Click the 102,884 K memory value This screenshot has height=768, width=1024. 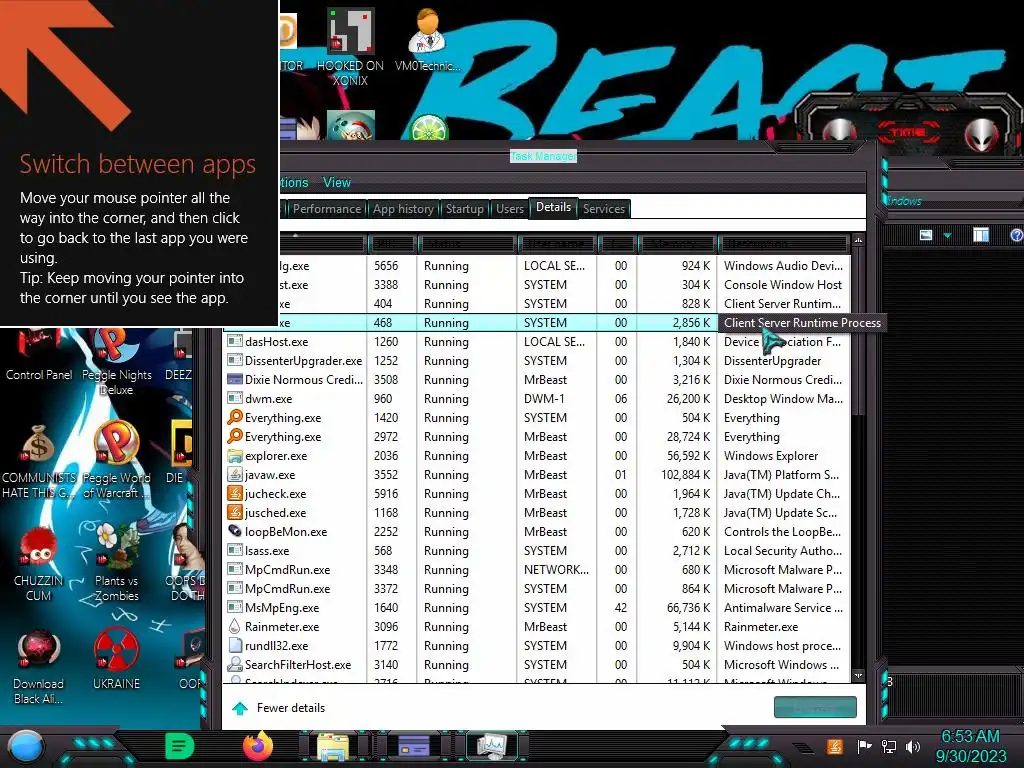pyautogui.click(x=685, y=475)
